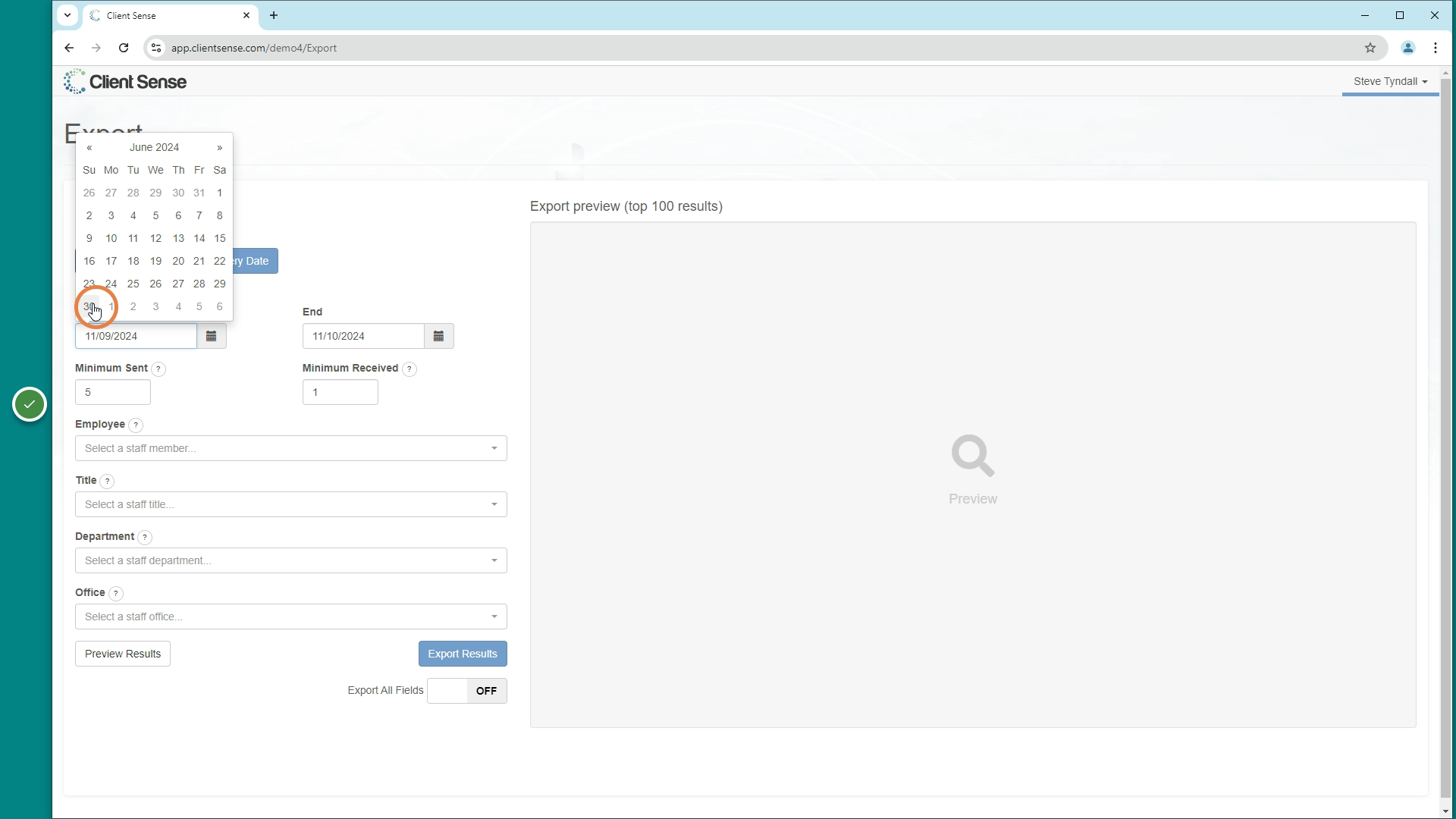Open the End date calendar picker icon
Viewport: 1456px width, 819px height.
[439, 336]
